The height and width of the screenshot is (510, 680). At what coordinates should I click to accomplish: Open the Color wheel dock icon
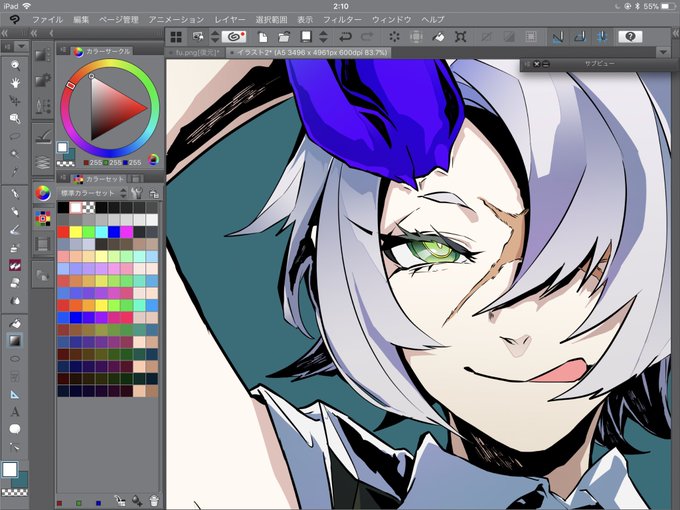[x=42, y=193]
